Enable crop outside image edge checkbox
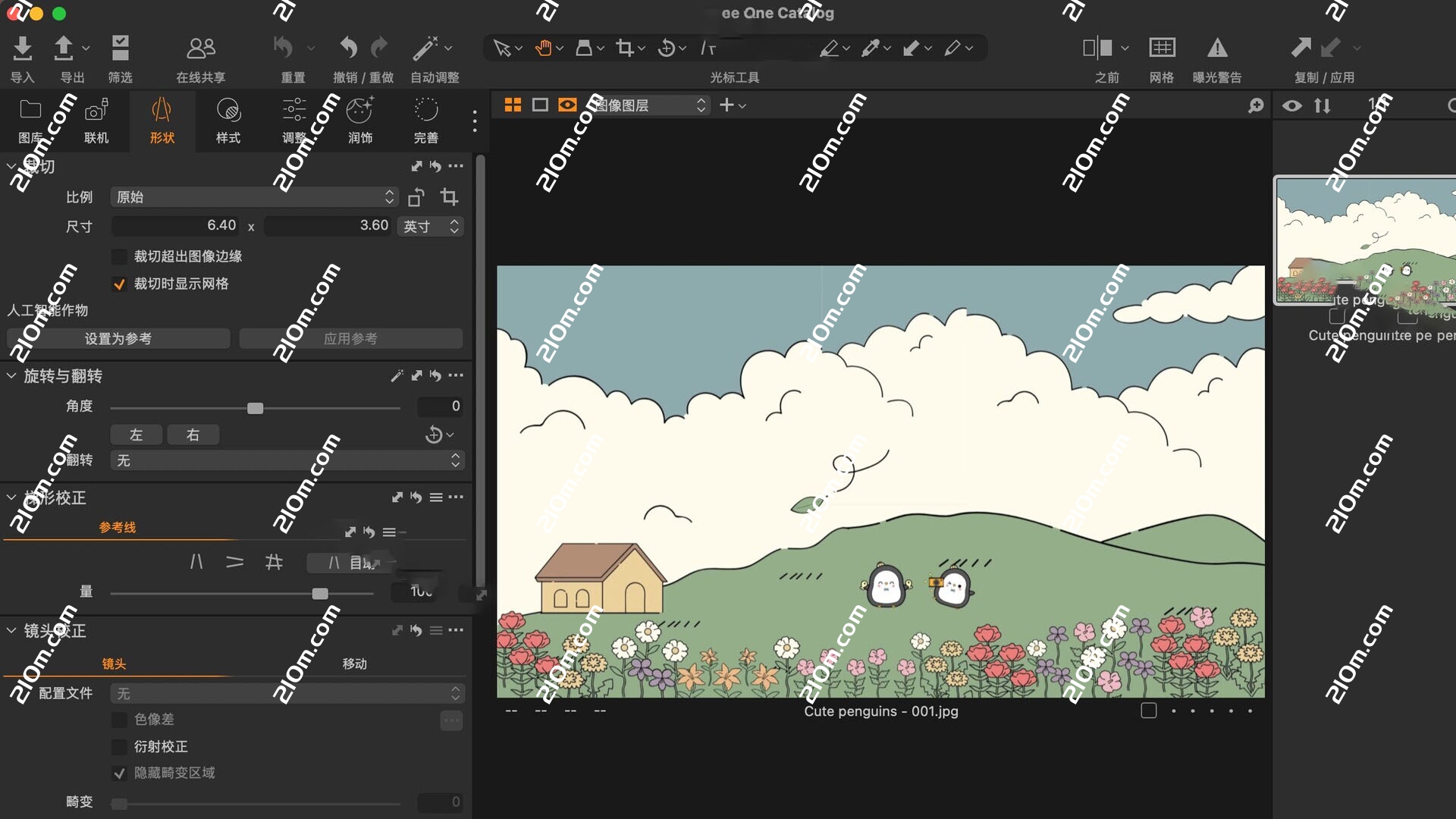The image size is (1456, 819). (119, 256)
